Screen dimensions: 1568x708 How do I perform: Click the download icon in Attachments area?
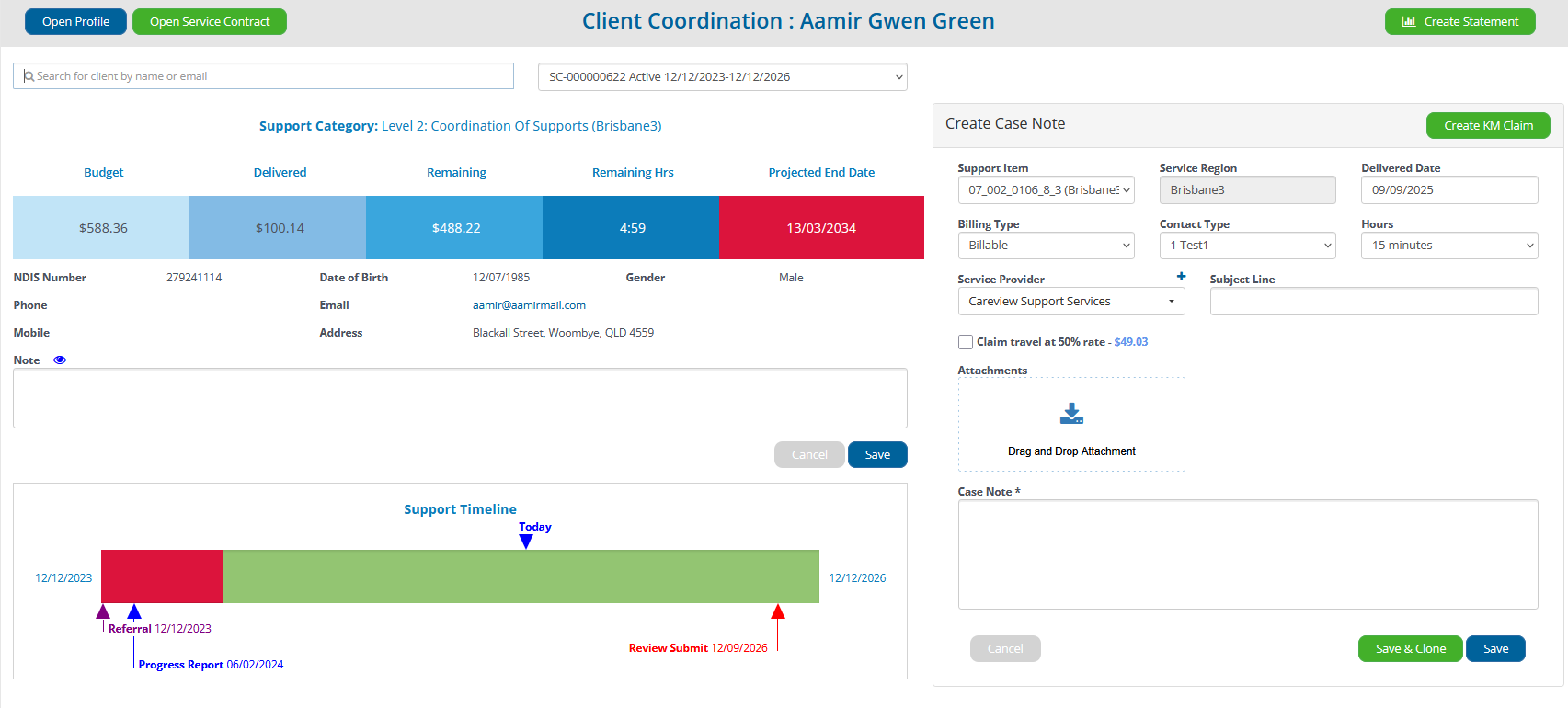[x=1071, y=414]
